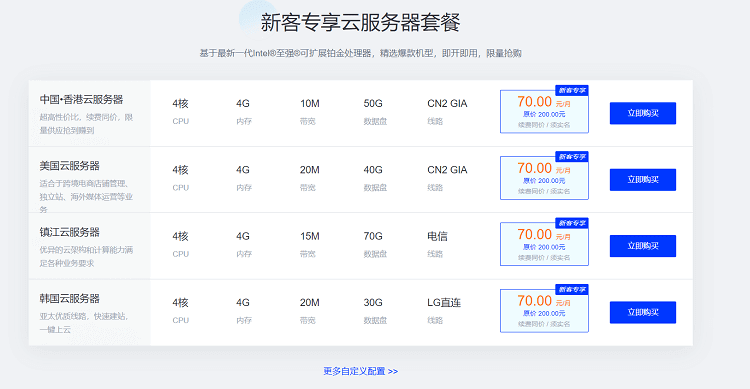The height and width of the screenshot is (389, 750).
Task: Click 原价 200.00元 in Hong Kong row
Action: [x=544, y=114]
